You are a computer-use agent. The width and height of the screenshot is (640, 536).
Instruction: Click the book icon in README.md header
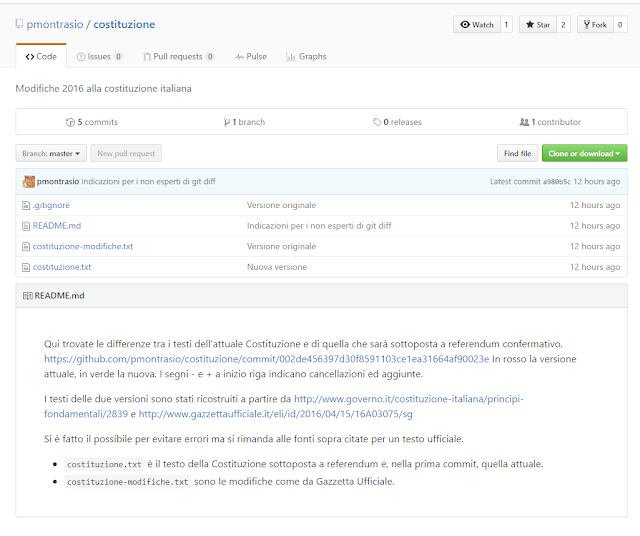[x=28, y=296]
